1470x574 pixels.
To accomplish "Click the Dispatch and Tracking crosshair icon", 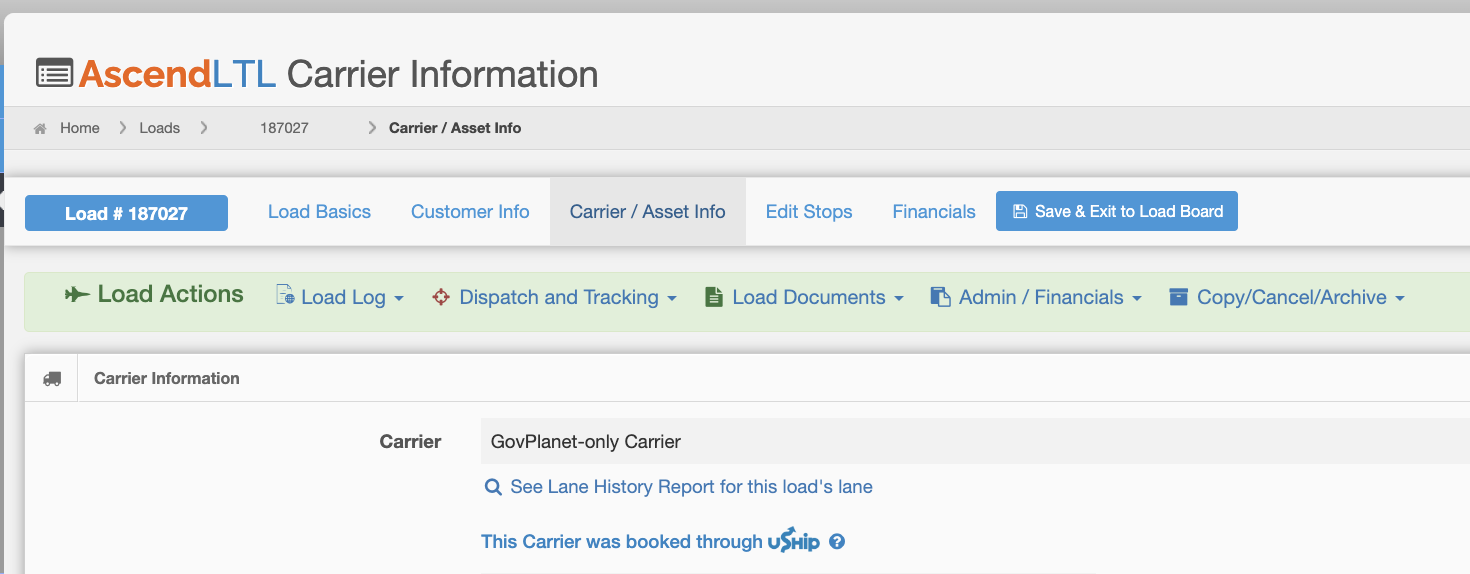I will click(441, 297).
